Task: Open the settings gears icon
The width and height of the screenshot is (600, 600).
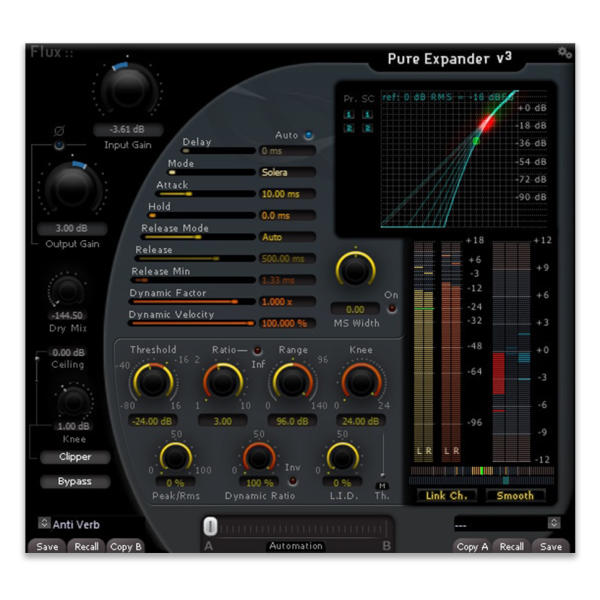Action: [564, 52]
